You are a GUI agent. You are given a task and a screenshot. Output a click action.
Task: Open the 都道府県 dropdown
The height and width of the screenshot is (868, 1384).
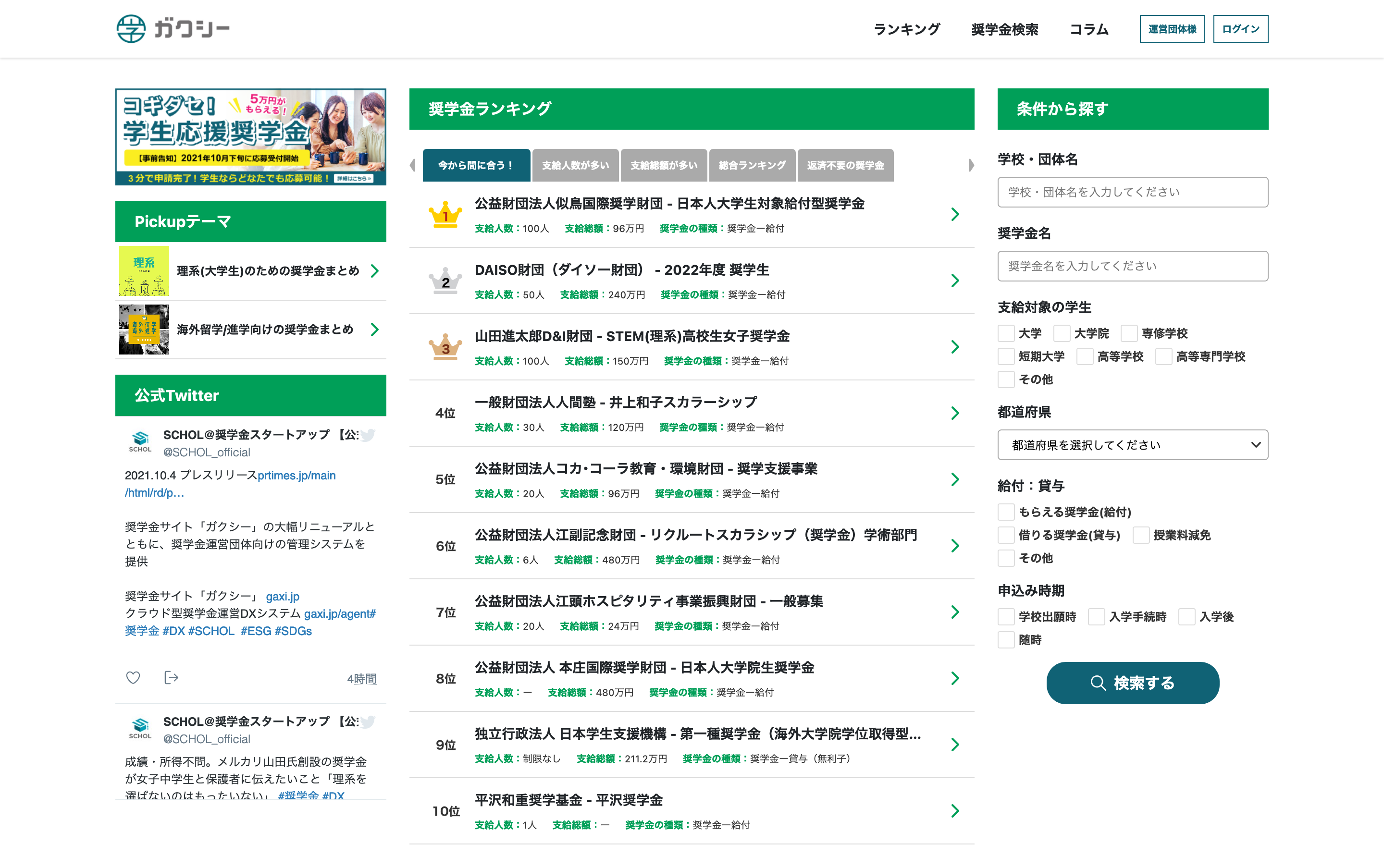(1133, 445)
